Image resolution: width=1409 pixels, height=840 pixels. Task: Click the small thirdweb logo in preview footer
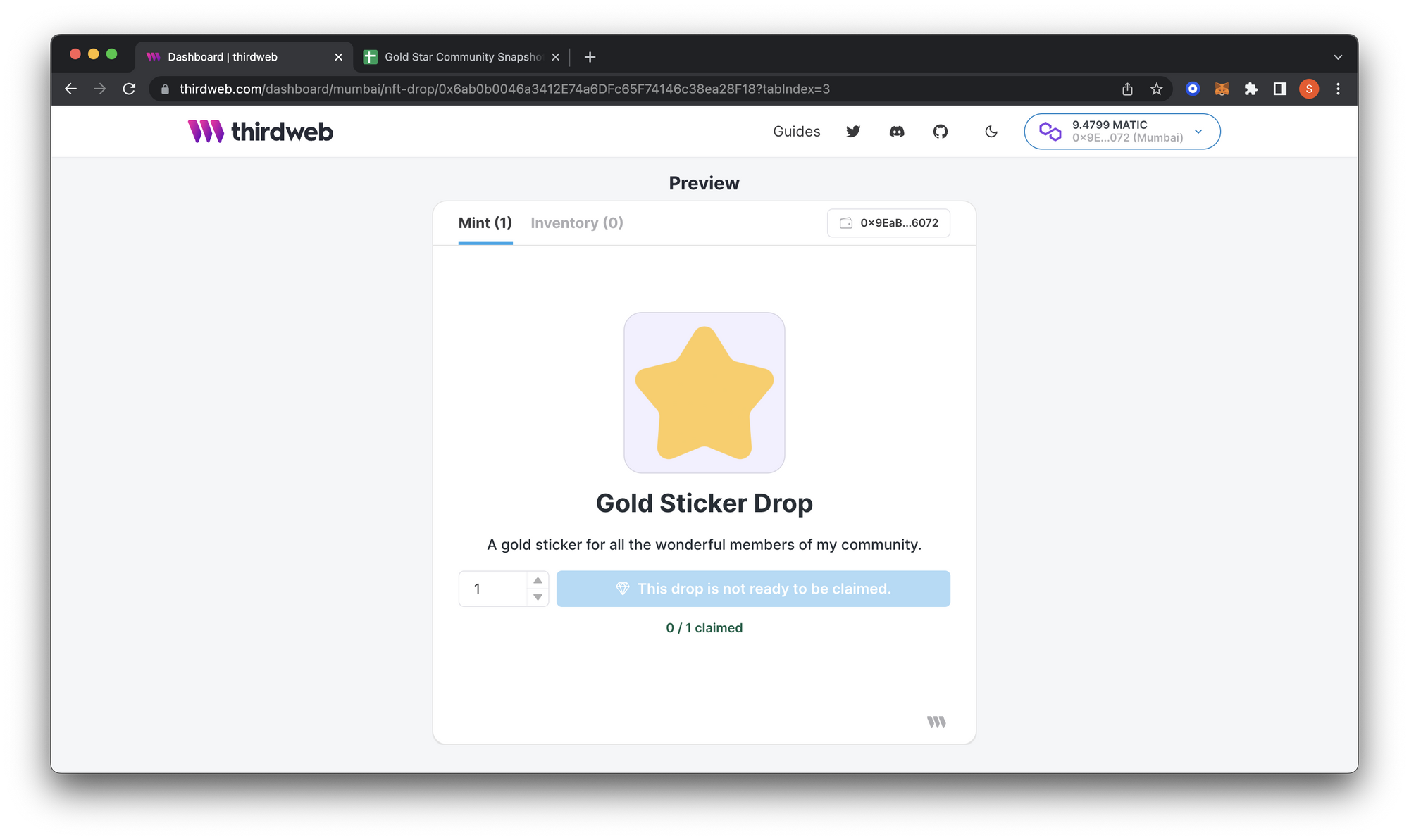(936, 722)
